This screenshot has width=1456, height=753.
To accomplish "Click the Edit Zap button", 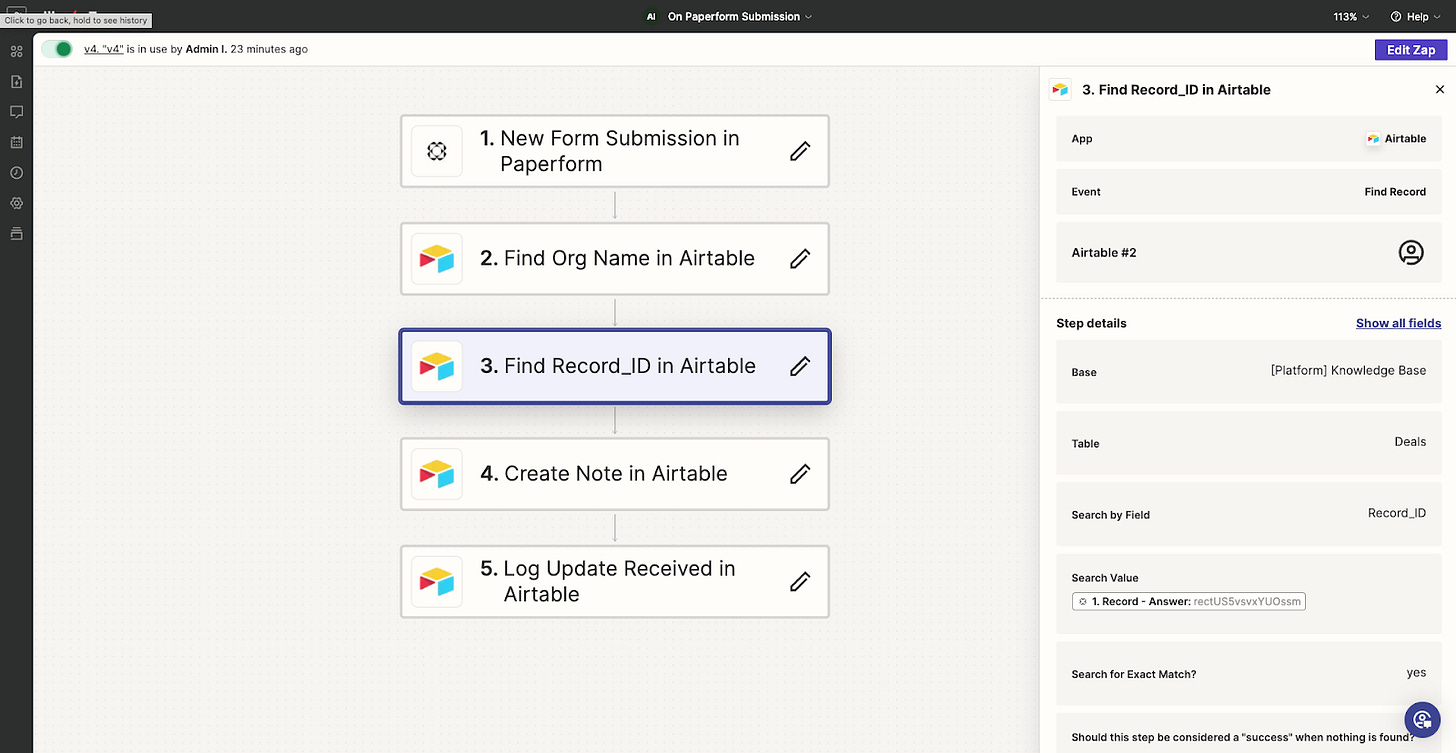I will point(1410,50).
